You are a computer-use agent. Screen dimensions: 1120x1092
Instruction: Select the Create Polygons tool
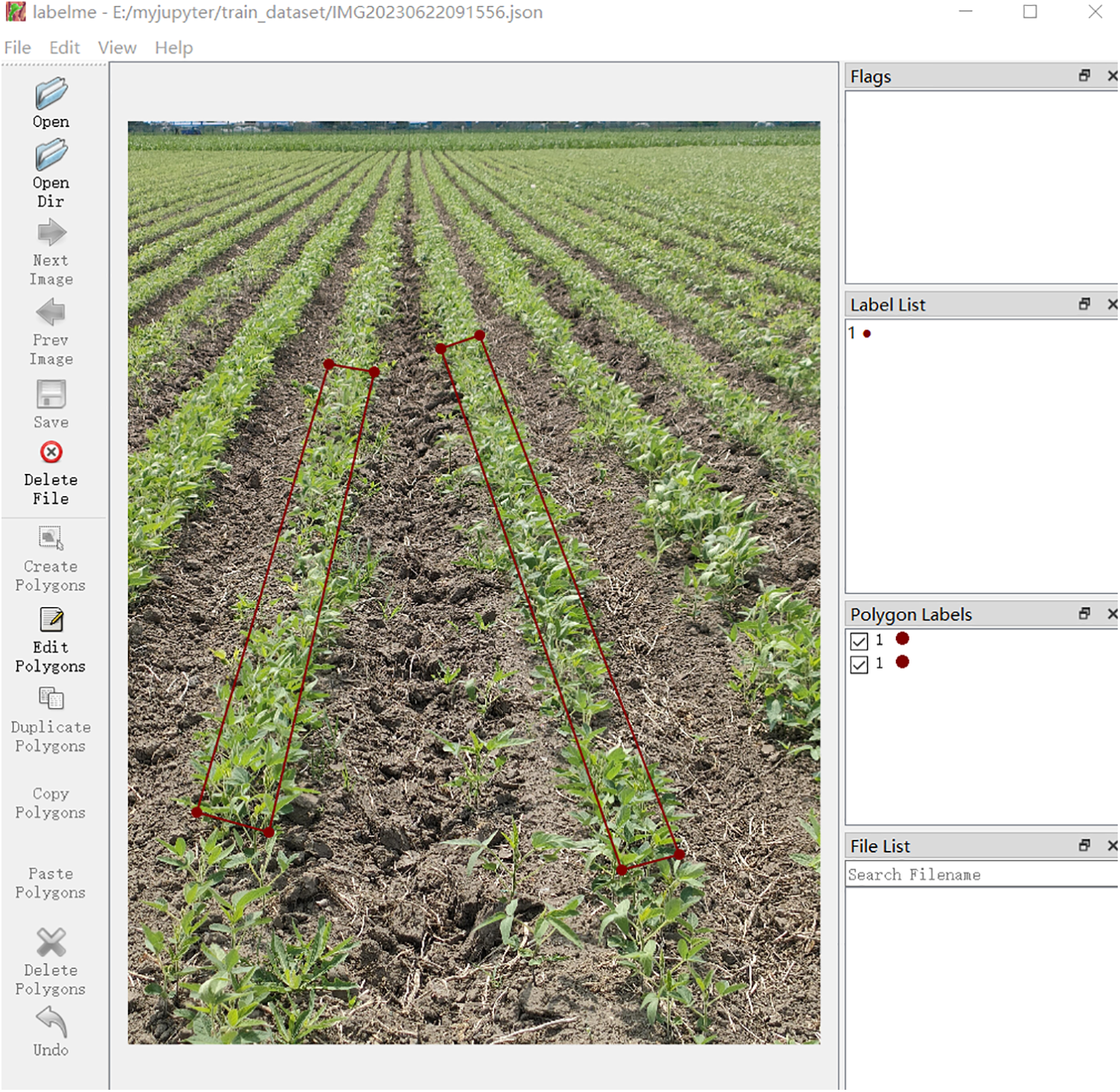point(51,538)
